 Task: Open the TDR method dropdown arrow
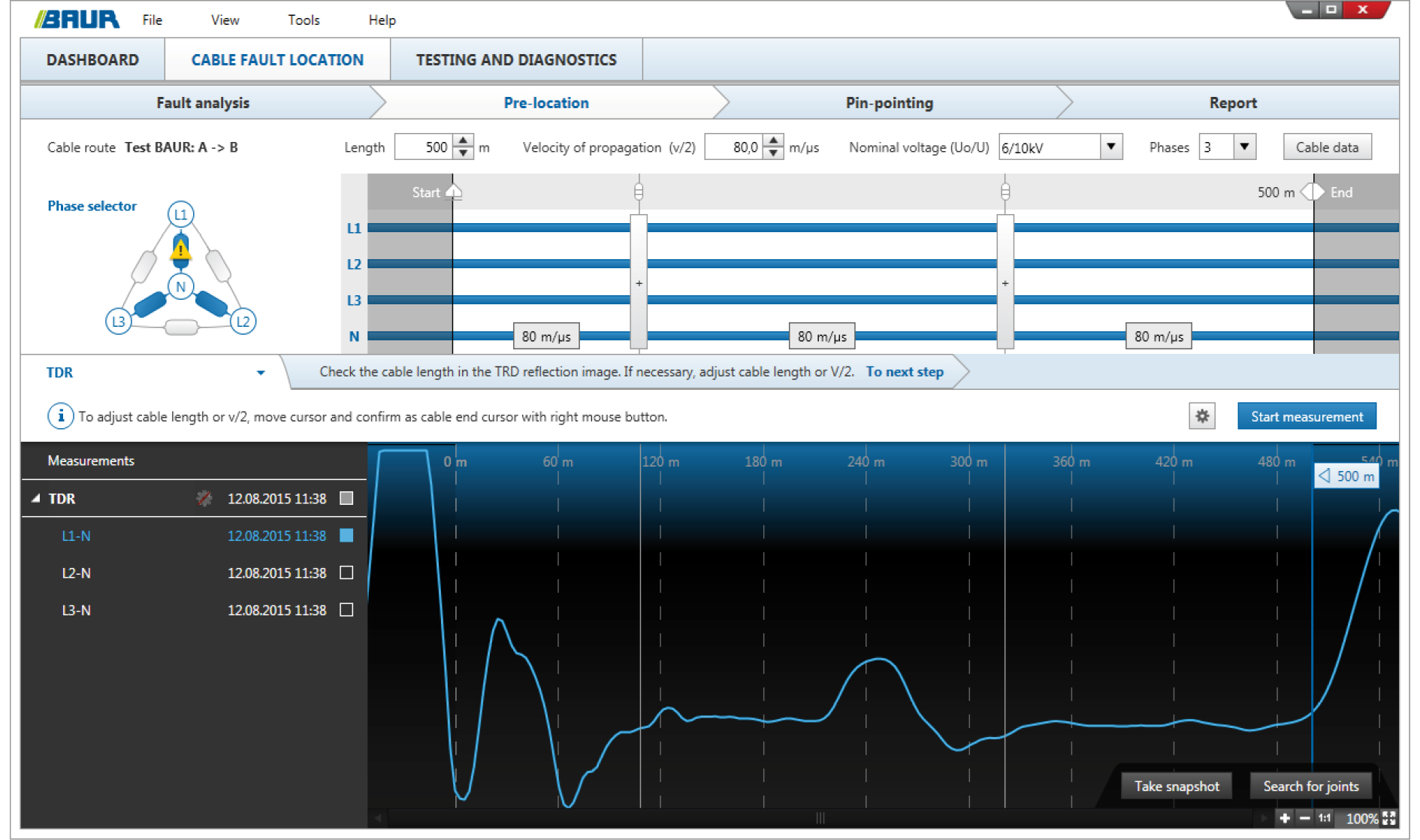pyautogui.click(x=261, y=373)
